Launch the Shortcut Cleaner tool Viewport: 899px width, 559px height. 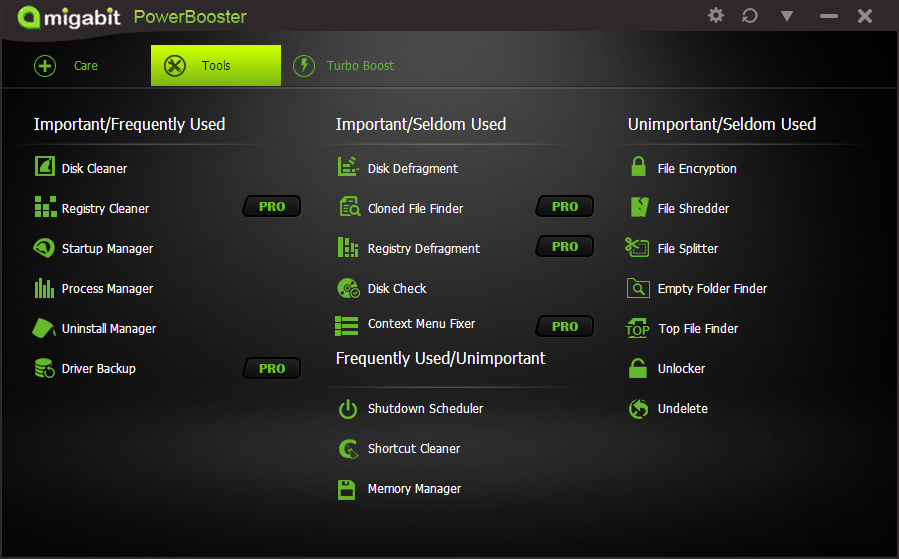coord(414,448)
